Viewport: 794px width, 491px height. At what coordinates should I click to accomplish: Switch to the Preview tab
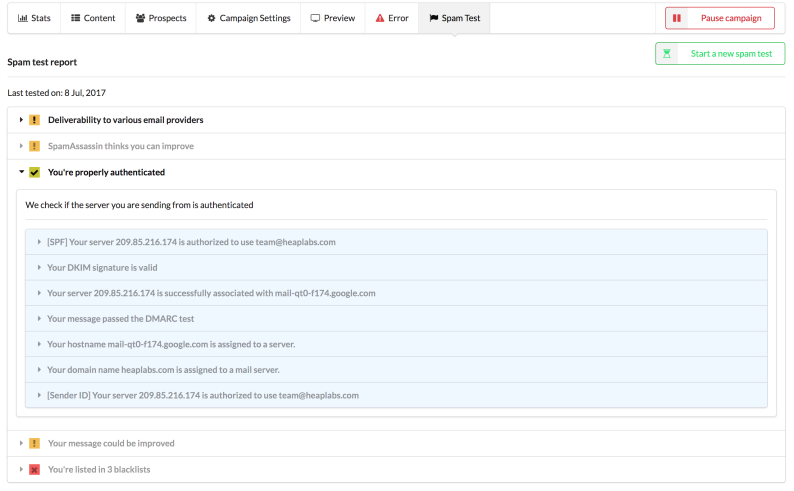[333, 18]
